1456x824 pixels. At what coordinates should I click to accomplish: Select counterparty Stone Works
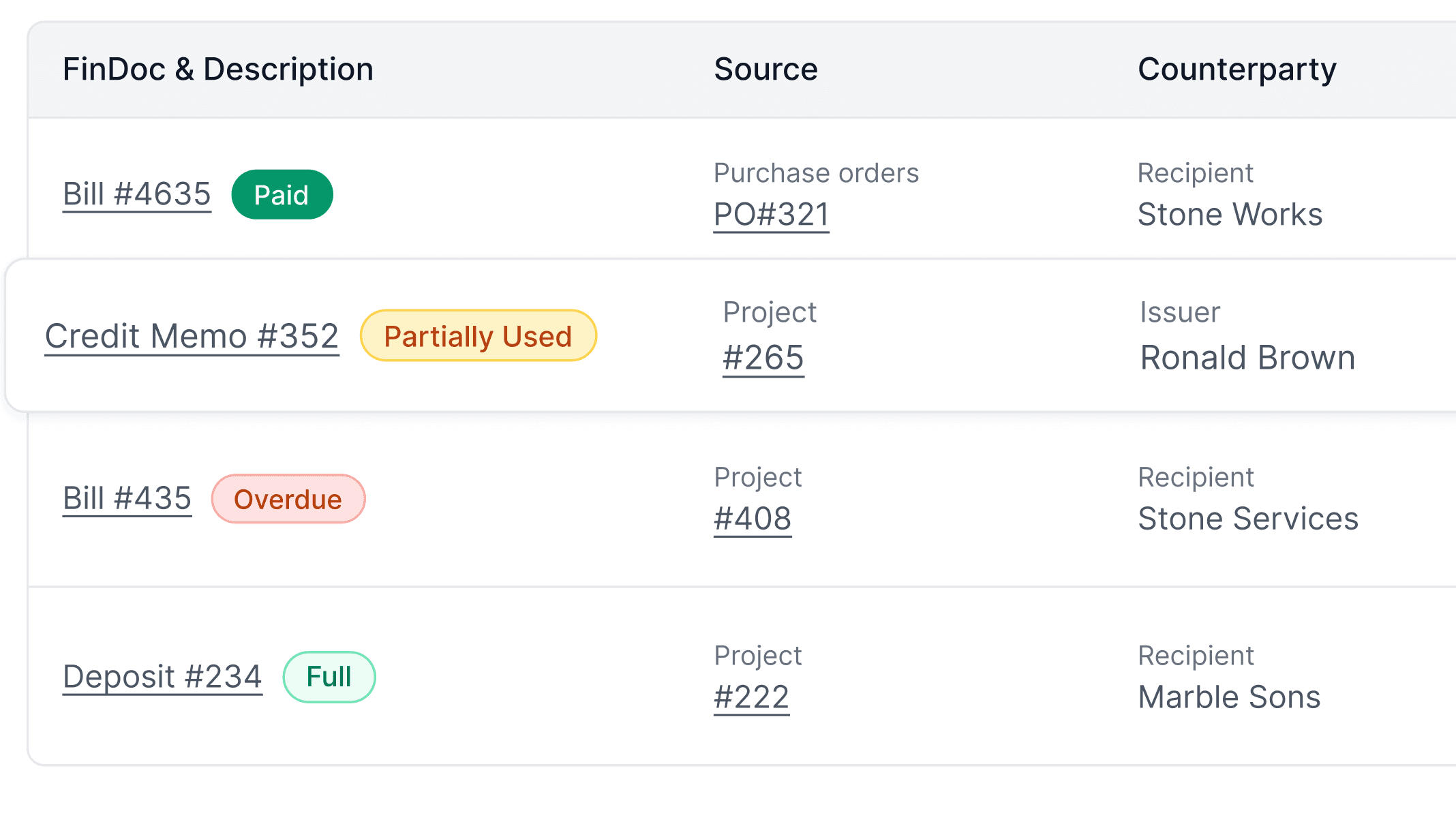[x=1230, y=213]
